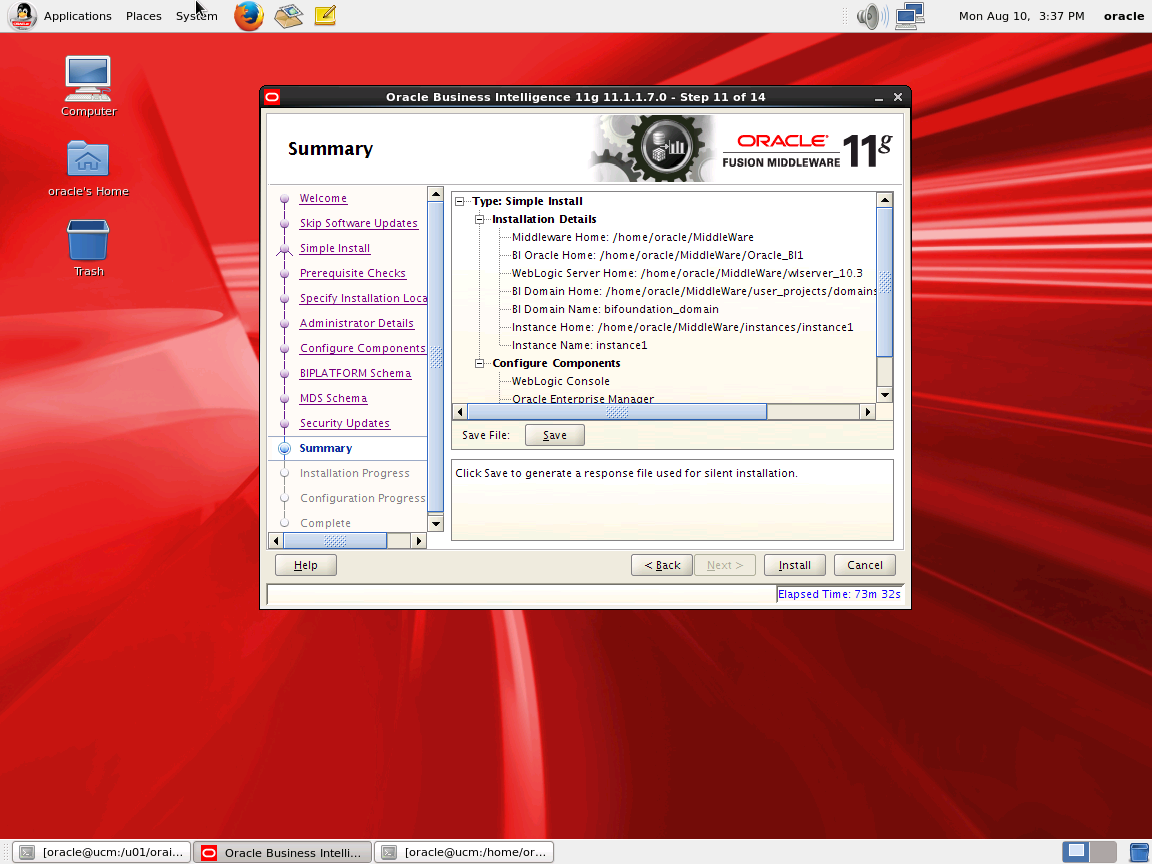Click the steps list scroll left arrow
1152x864 pixels.
coord(276,541)
